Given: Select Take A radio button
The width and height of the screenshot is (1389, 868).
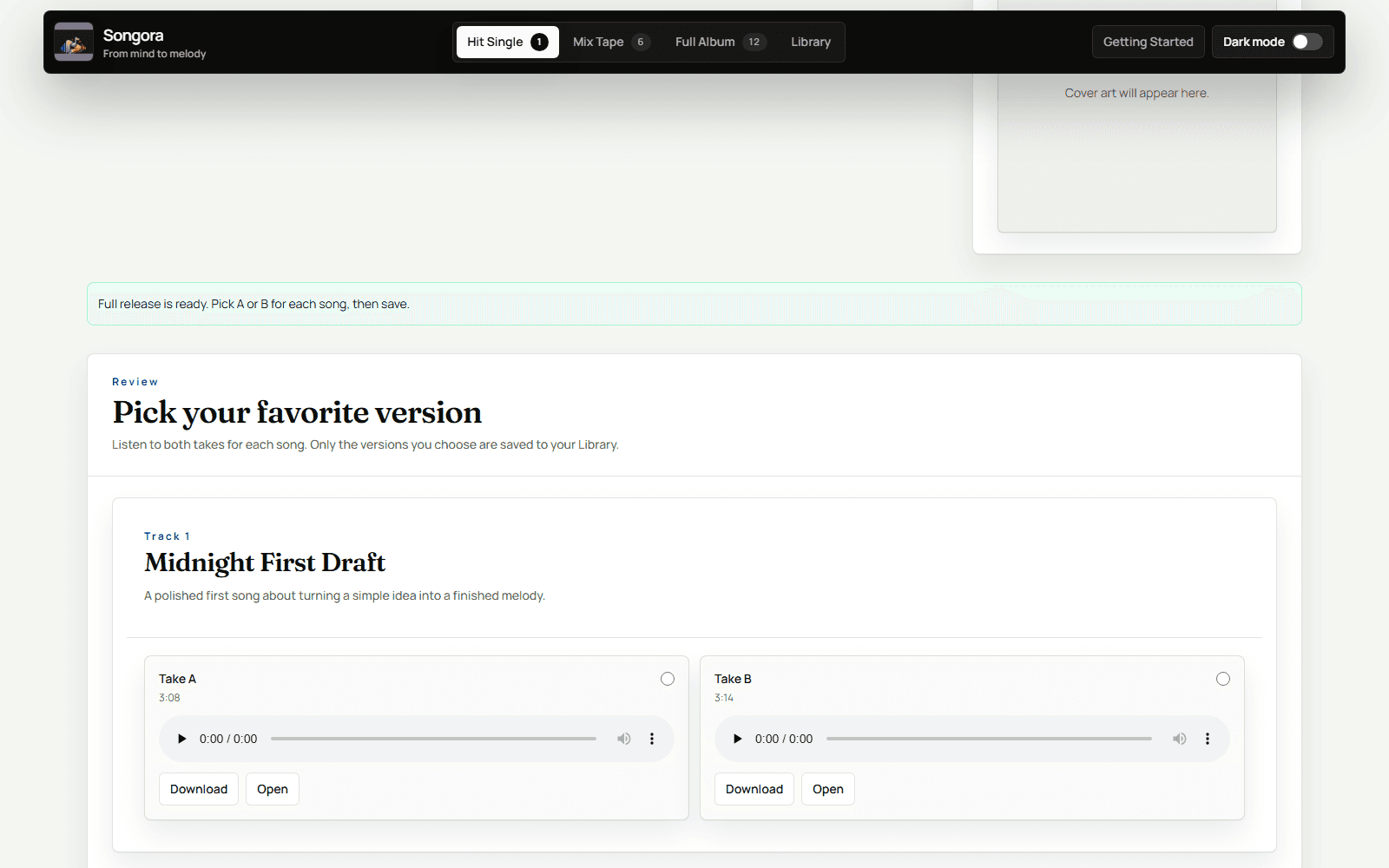Looking at the screenshot, I should point(667,679).
